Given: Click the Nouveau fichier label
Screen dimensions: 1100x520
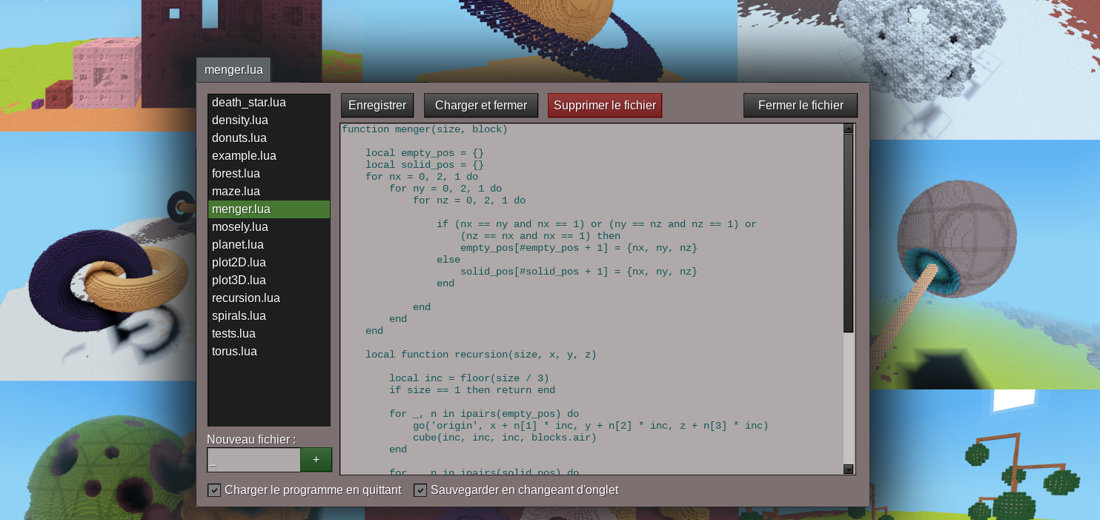Looking at the screenshot, I should click(x=251, y=439).
